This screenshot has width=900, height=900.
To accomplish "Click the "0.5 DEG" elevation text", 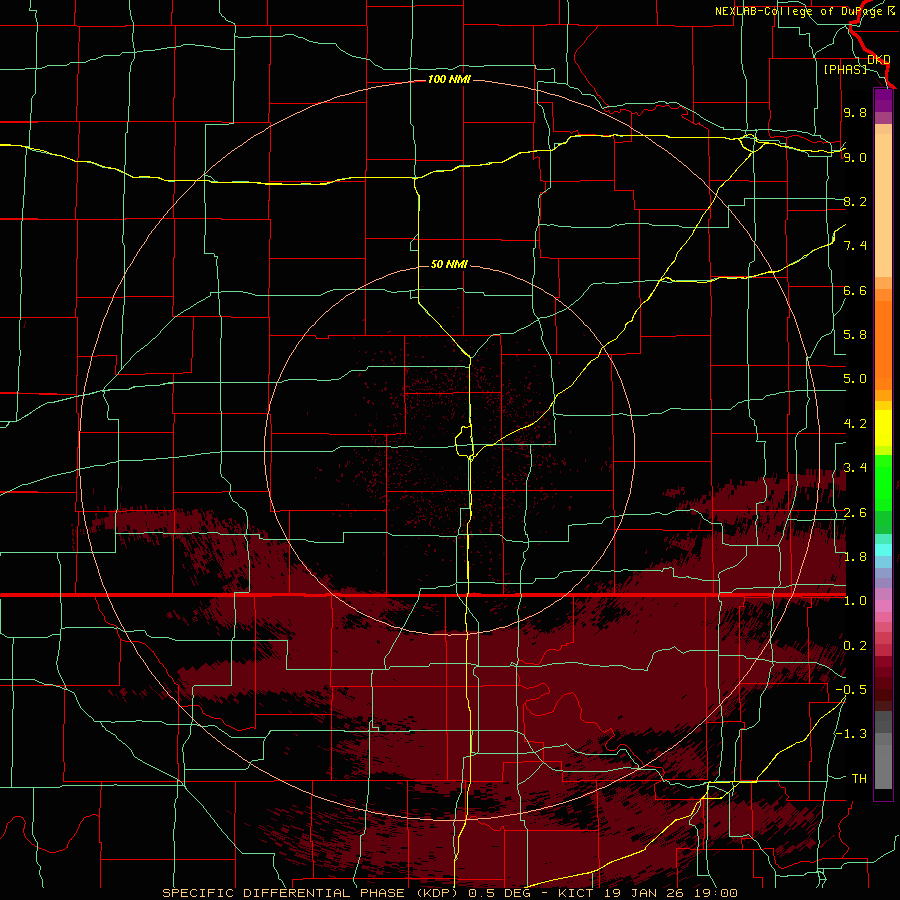I will tap(500, 893).
